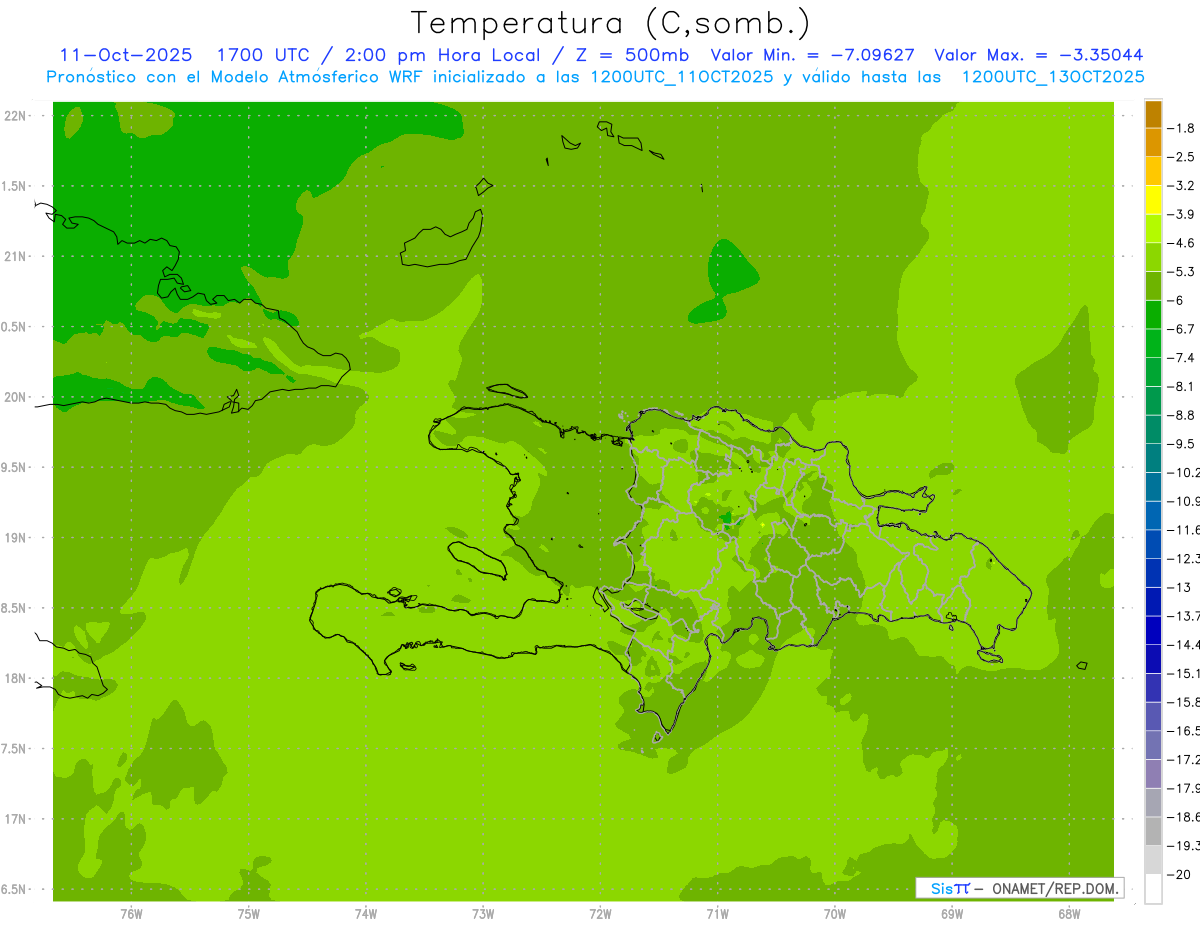Click the legend value -3.9
Viewport: 1200px width, 927px height.
click(x=1183, y=214)
